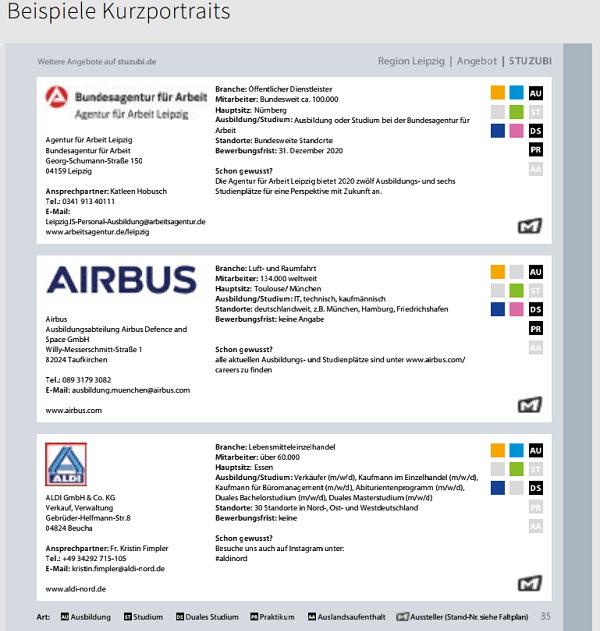Viewport: 600px width, 631px height.
Task: Click the PR badge in the Bundesagentur card
Action: (536, 150)
